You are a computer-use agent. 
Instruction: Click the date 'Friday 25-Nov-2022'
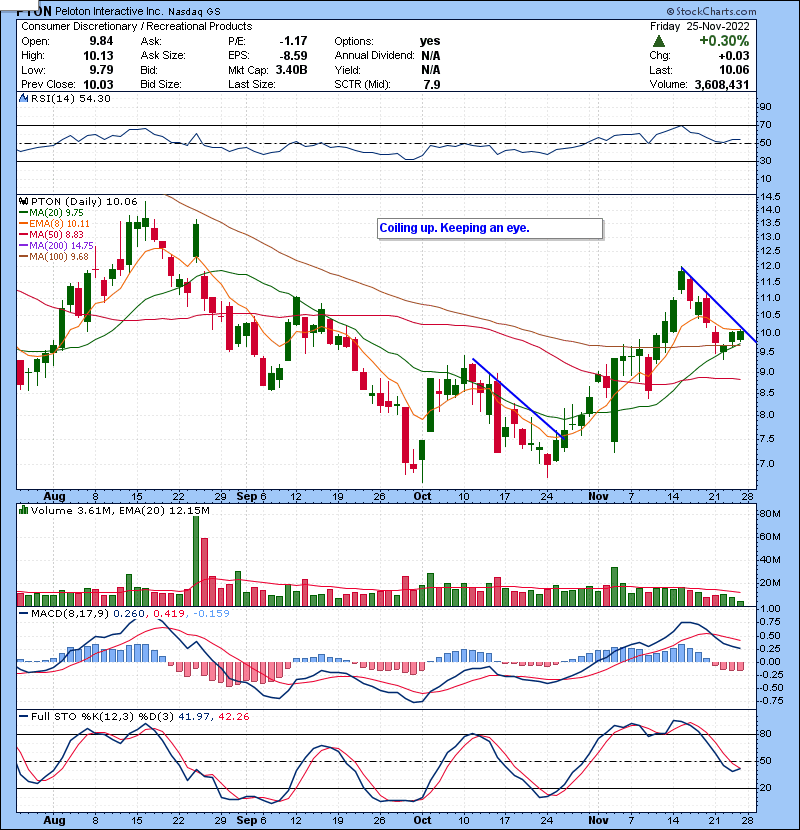click(x=699, y=26)
